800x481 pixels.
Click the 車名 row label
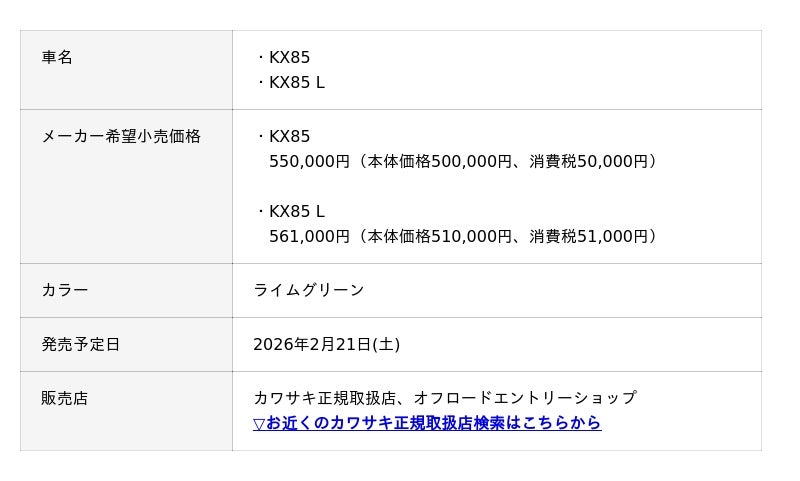pos(57,58)
